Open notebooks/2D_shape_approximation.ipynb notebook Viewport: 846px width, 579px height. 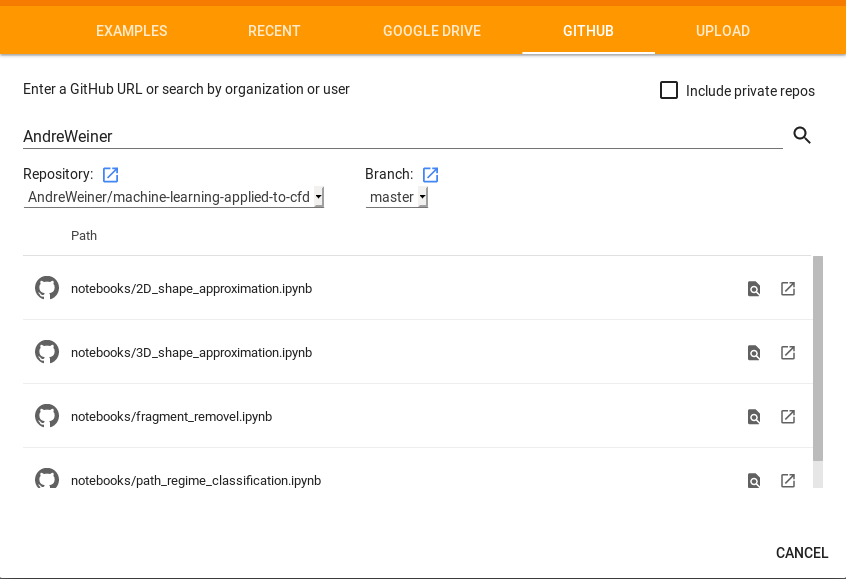[192, 289]
